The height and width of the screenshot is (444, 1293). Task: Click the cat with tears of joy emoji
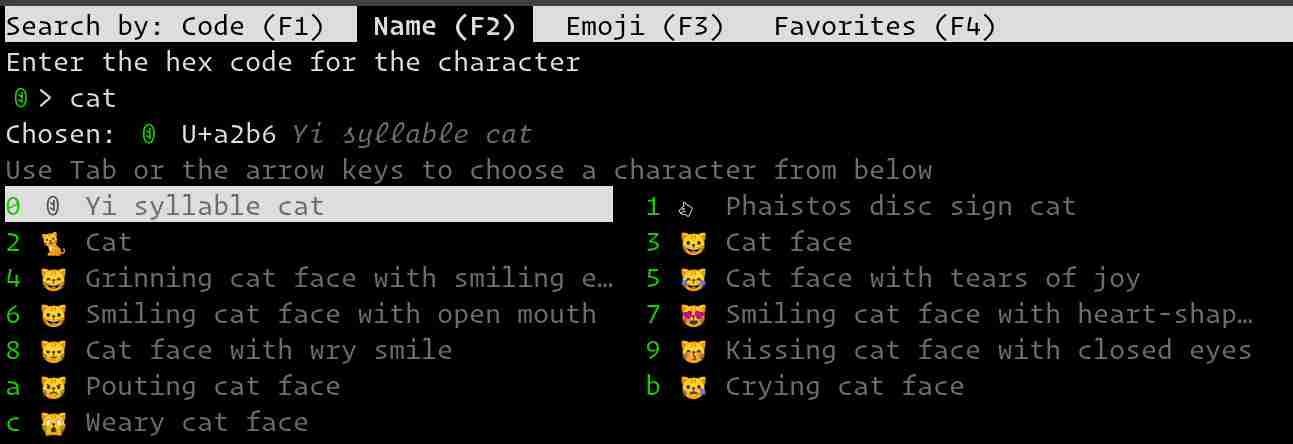692,279
